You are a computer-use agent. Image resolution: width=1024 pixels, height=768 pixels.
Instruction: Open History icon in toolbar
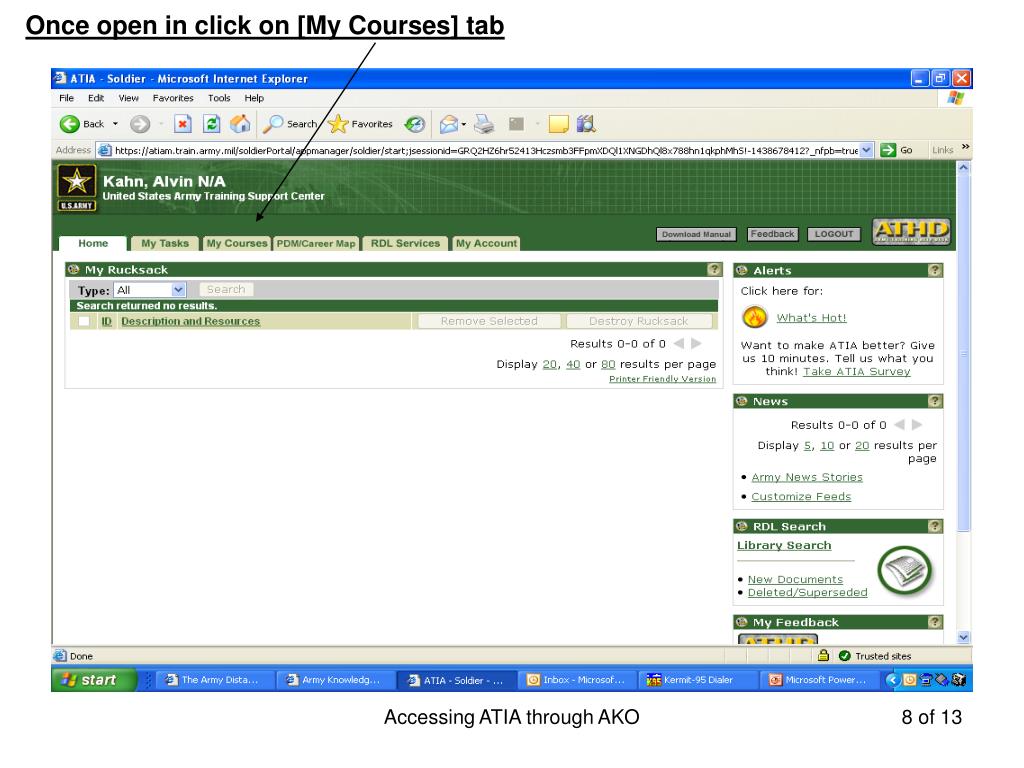(x=415, y=124)
